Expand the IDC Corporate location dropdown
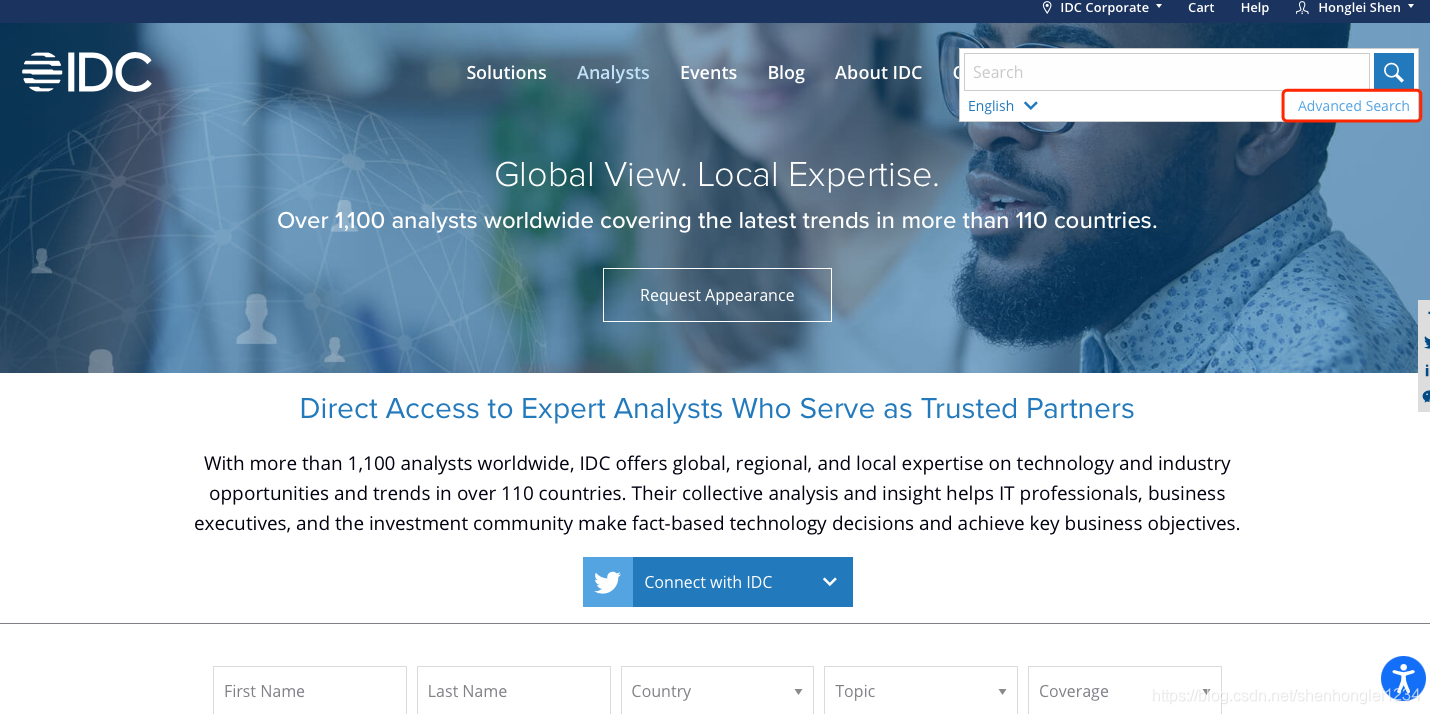This screenshot has width=1430, height=714. tap(1102, 8)
